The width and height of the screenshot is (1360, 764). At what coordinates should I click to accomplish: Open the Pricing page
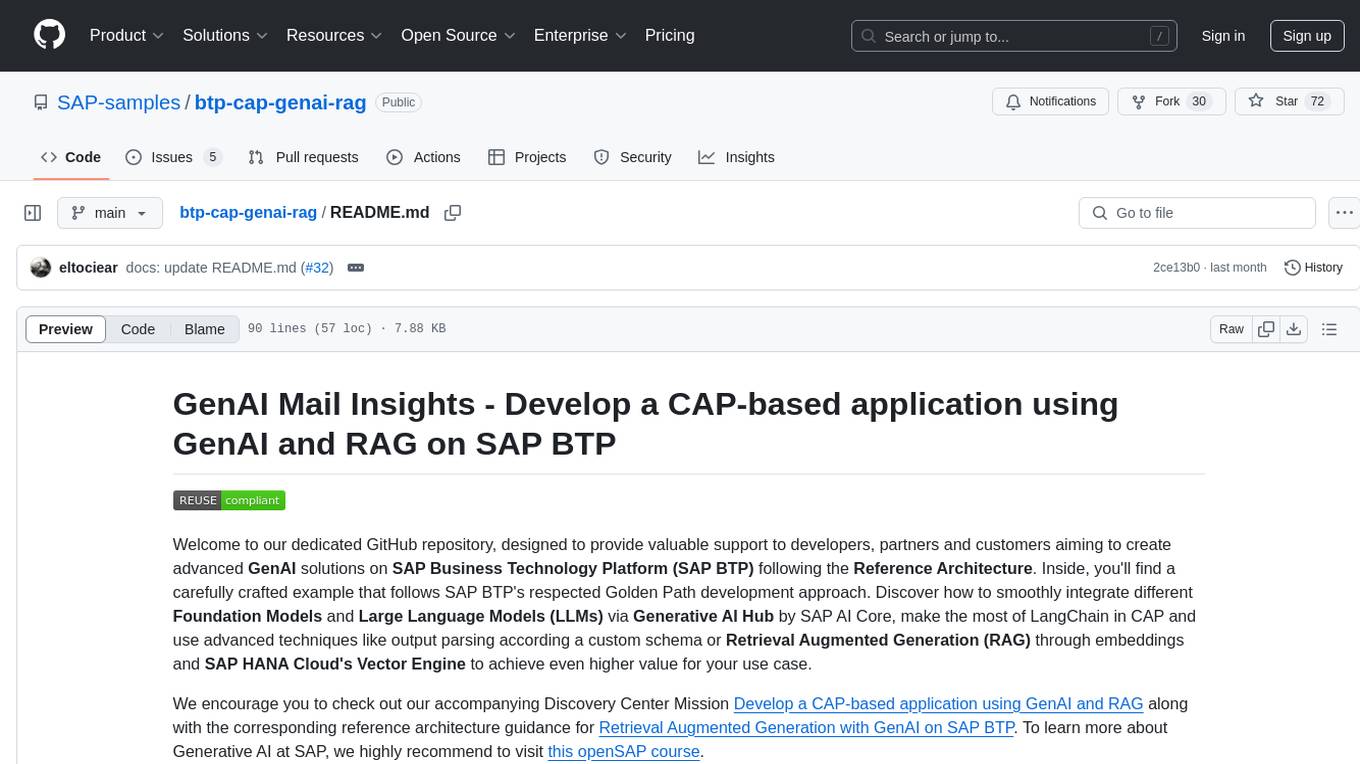click(x=670, y=35)
